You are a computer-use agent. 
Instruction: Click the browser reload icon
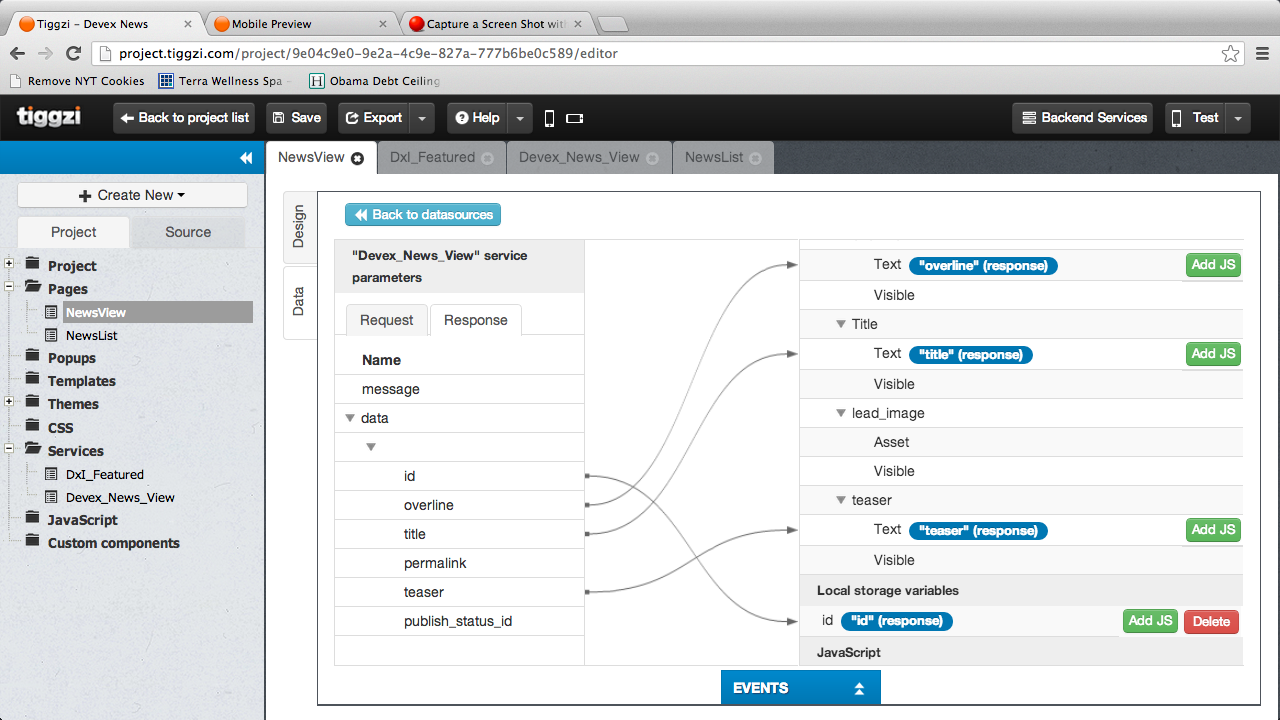pyautogui.click(x=73, y=54)
